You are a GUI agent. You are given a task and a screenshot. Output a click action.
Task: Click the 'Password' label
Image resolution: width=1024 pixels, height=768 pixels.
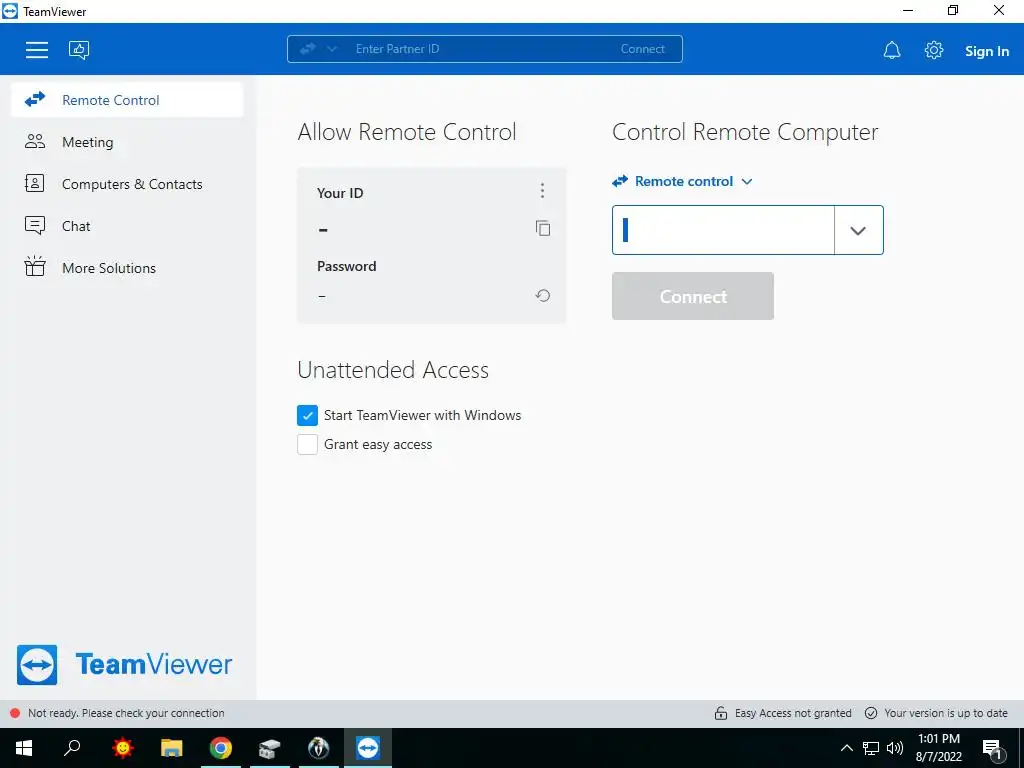(347, 266)
